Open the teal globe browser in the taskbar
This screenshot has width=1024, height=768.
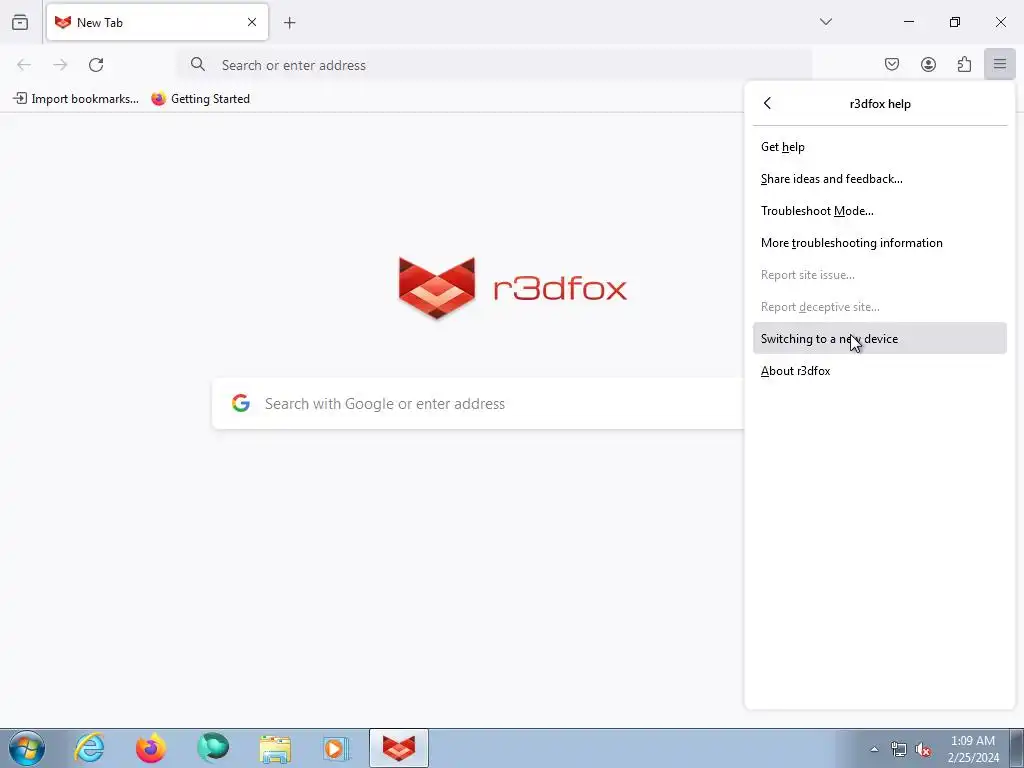click(213, 748)
